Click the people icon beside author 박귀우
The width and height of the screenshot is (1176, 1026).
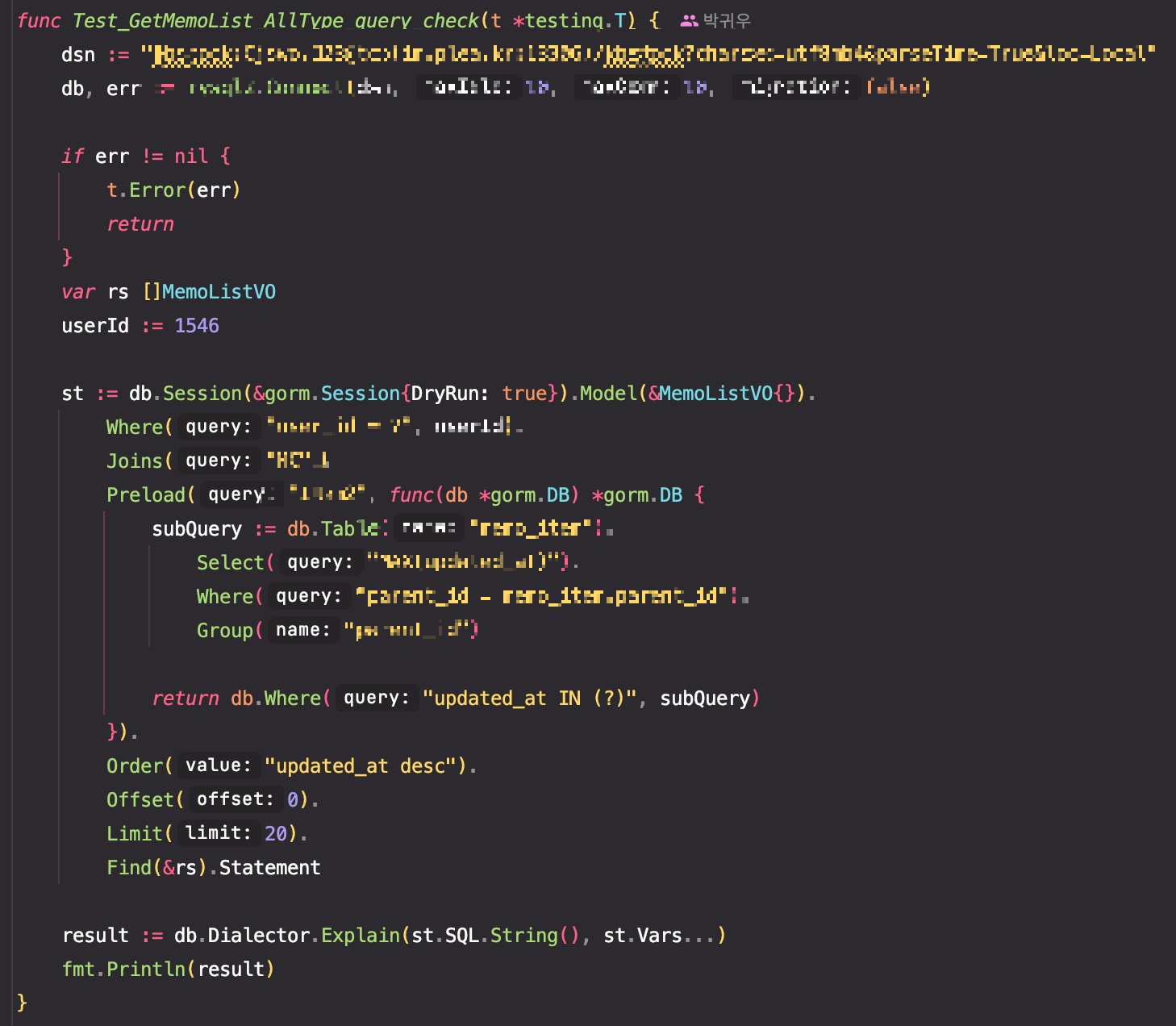pos(689,21)
